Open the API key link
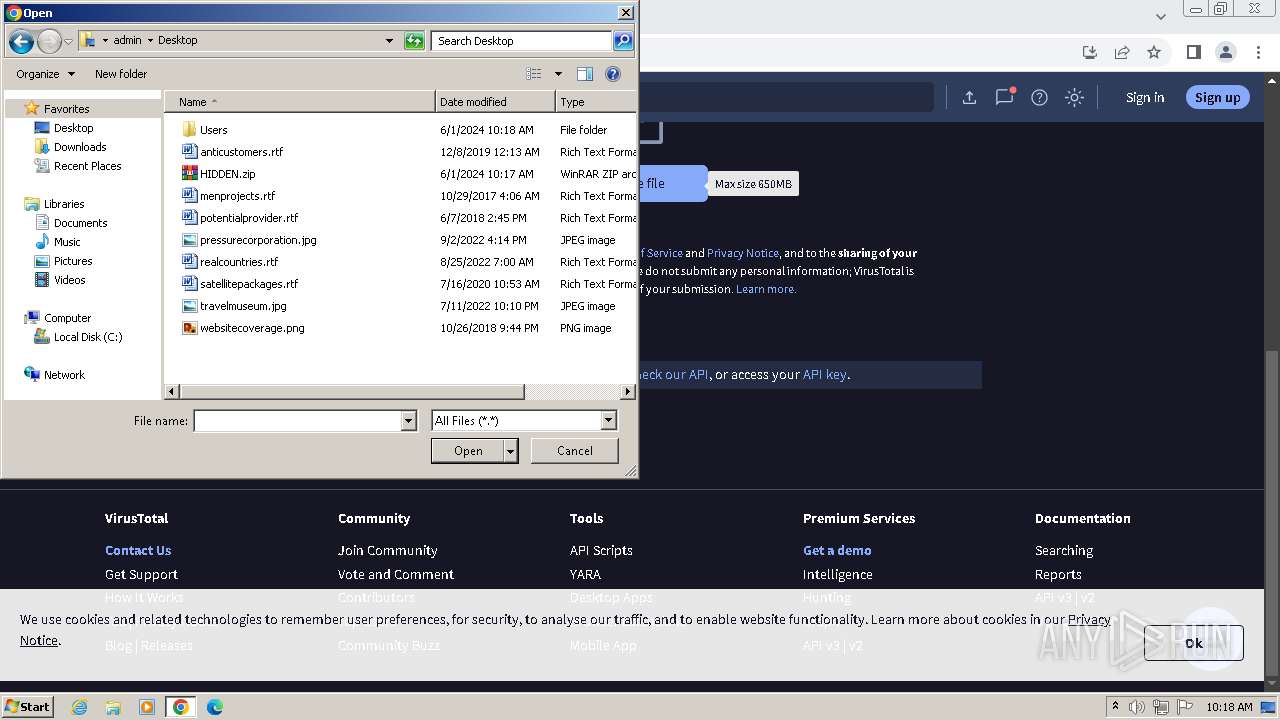The image size is (1280, 720). tap(825, 375)
